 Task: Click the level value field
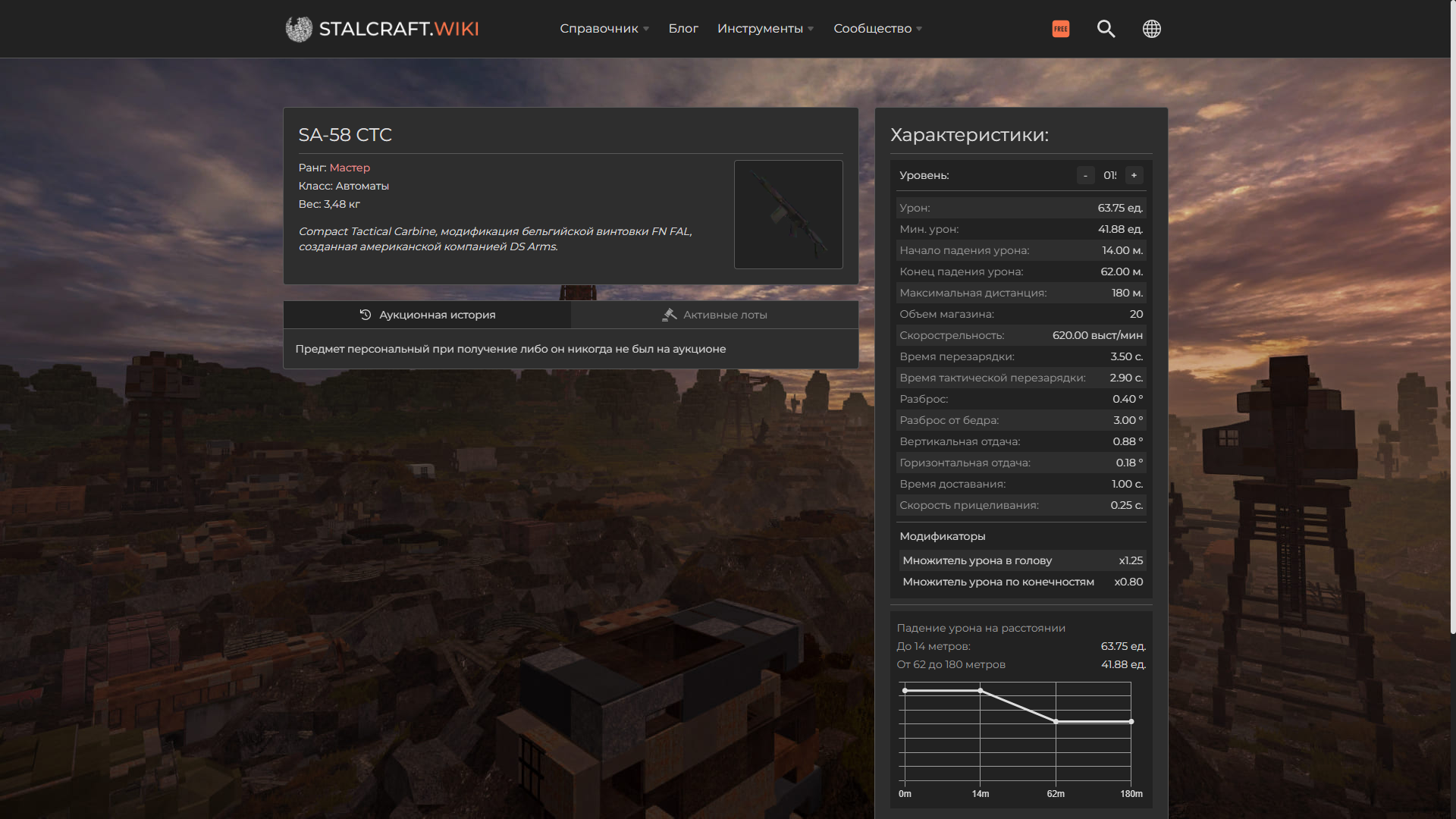(1110, 175)
